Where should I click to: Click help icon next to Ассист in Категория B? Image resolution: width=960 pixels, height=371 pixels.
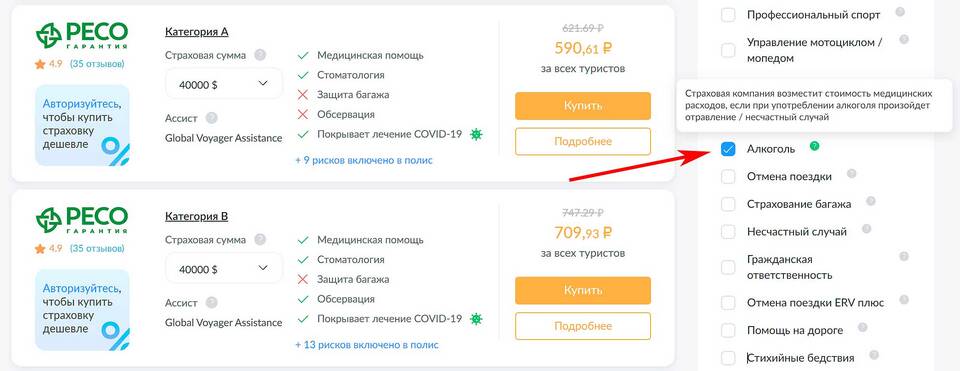(x=211, y=302)
